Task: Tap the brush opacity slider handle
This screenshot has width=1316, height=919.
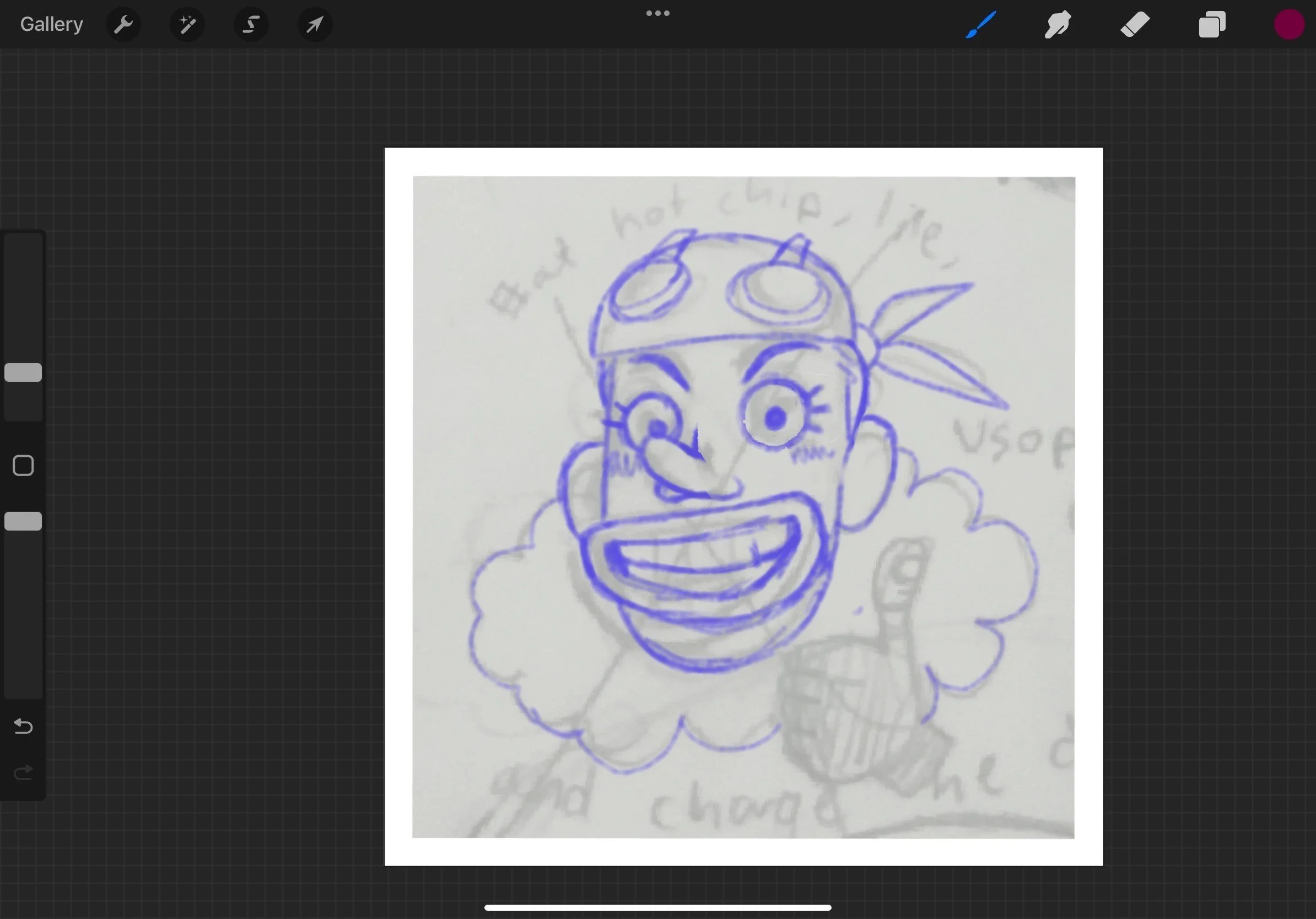Action: pos(23,521)
